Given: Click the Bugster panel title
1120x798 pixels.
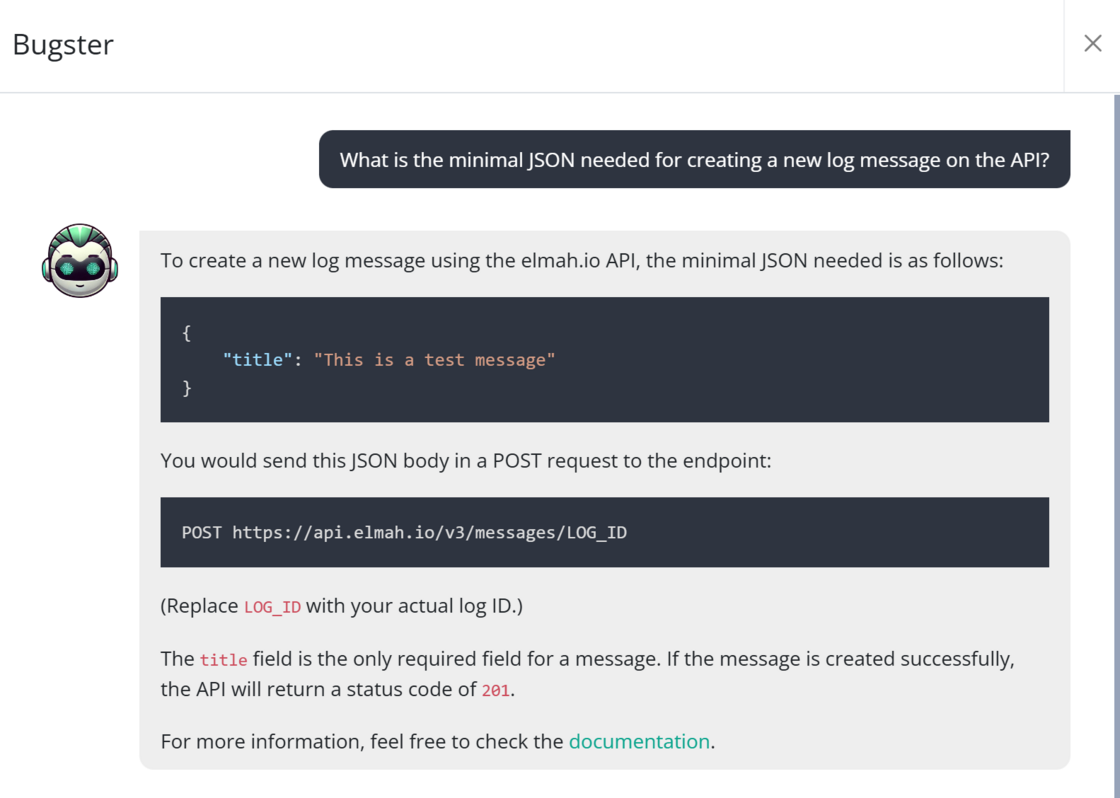Looking at the screenshot, I should pyautogui.click(x=63, y=44).
